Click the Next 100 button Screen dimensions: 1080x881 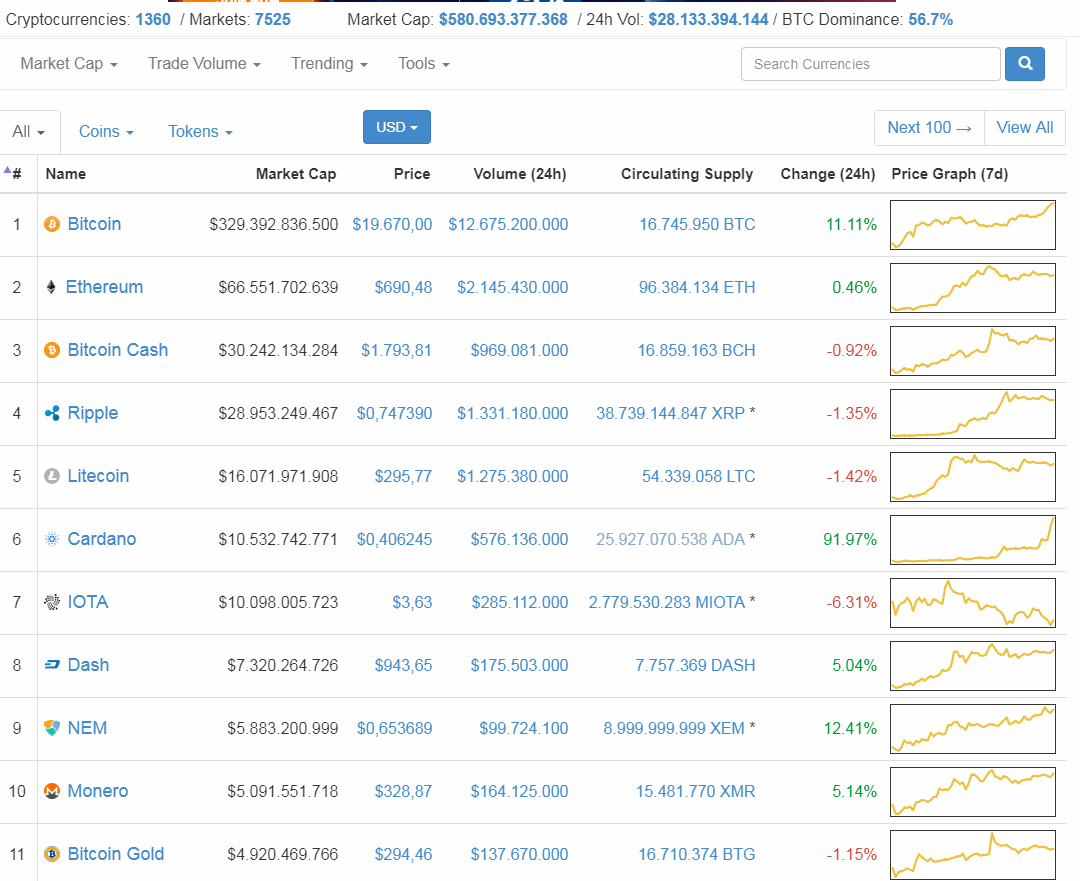tap(928, 127)
